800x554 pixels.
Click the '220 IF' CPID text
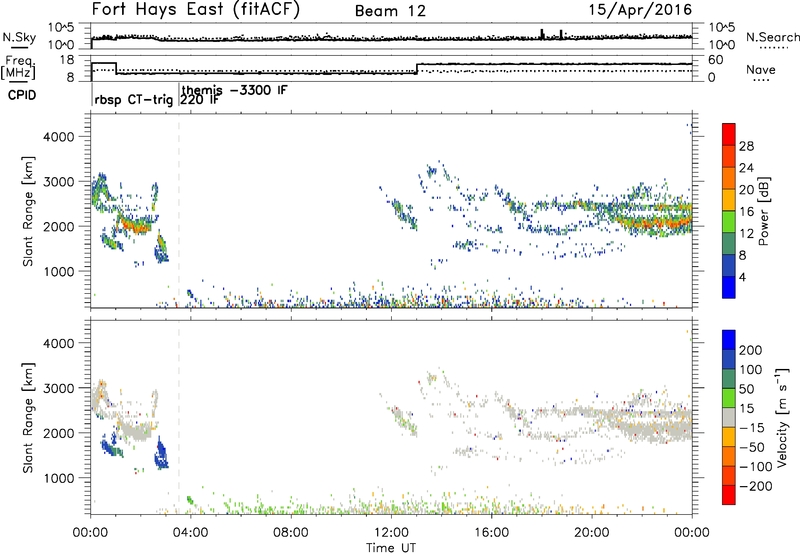pyautogui.click(x=200, y=99)
